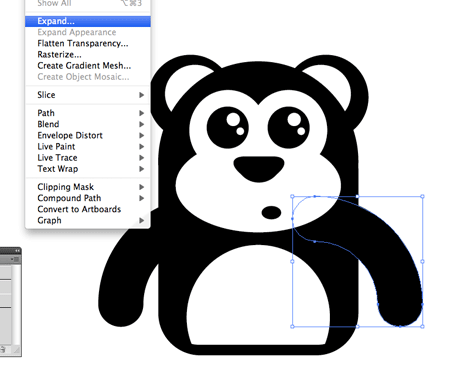The image size is (450, 377).
Task: Expand the Path submenu
Action: pyautogui.click(x=142, y=113)
